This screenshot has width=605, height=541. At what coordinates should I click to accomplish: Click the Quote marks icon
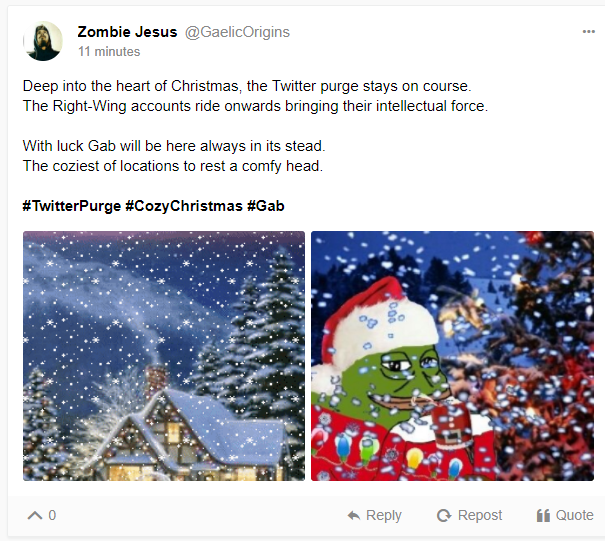[543, 516]
